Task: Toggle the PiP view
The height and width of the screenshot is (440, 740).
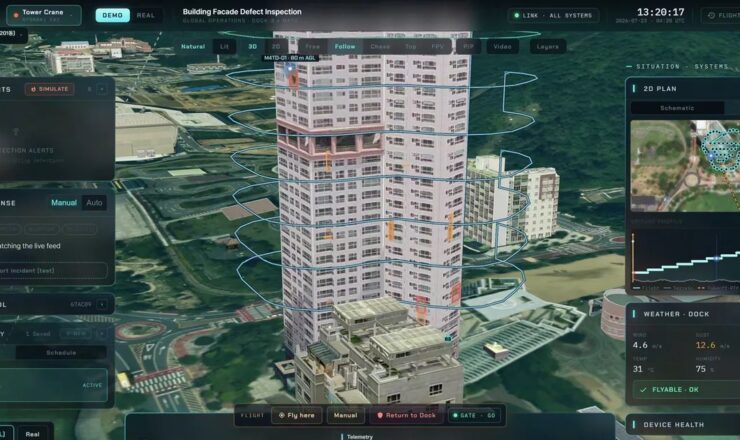Action: click(468, 46)
